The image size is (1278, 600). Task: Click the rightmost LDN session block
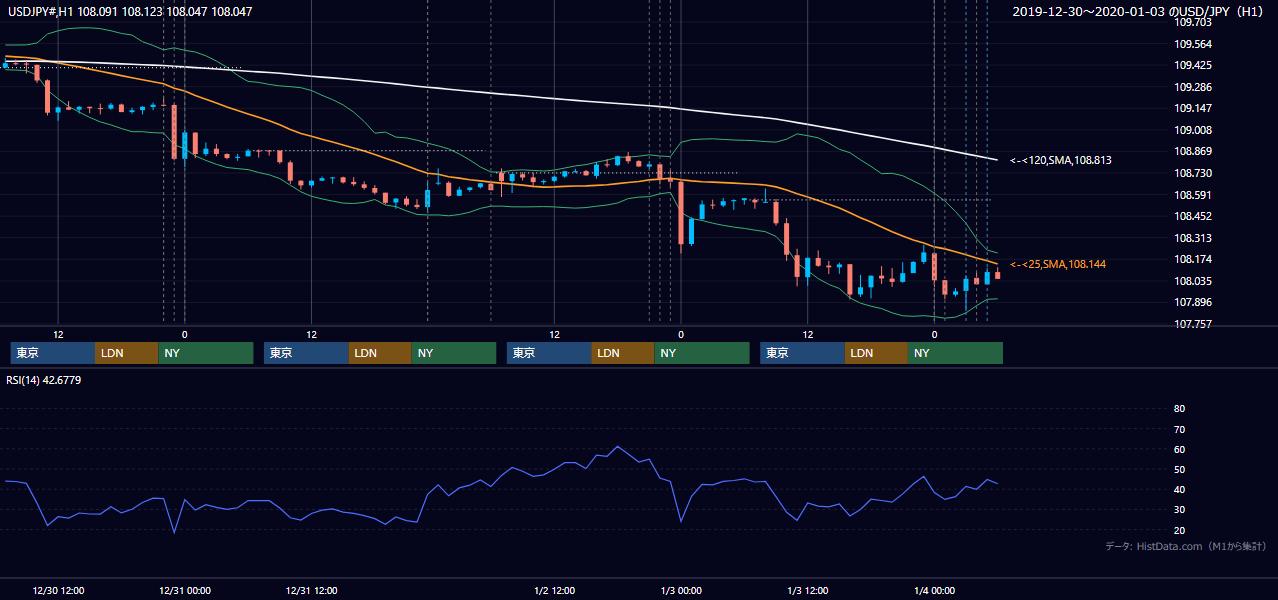(x=876, y=353)
